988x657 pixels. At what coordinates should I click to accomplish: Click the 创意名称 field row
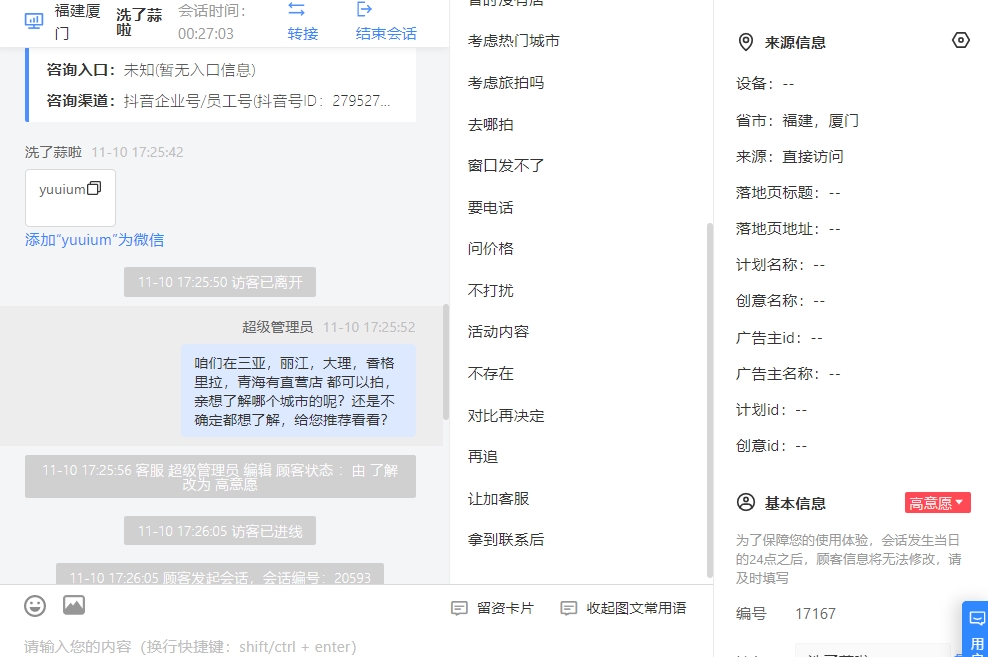click(x=781, y=300)
